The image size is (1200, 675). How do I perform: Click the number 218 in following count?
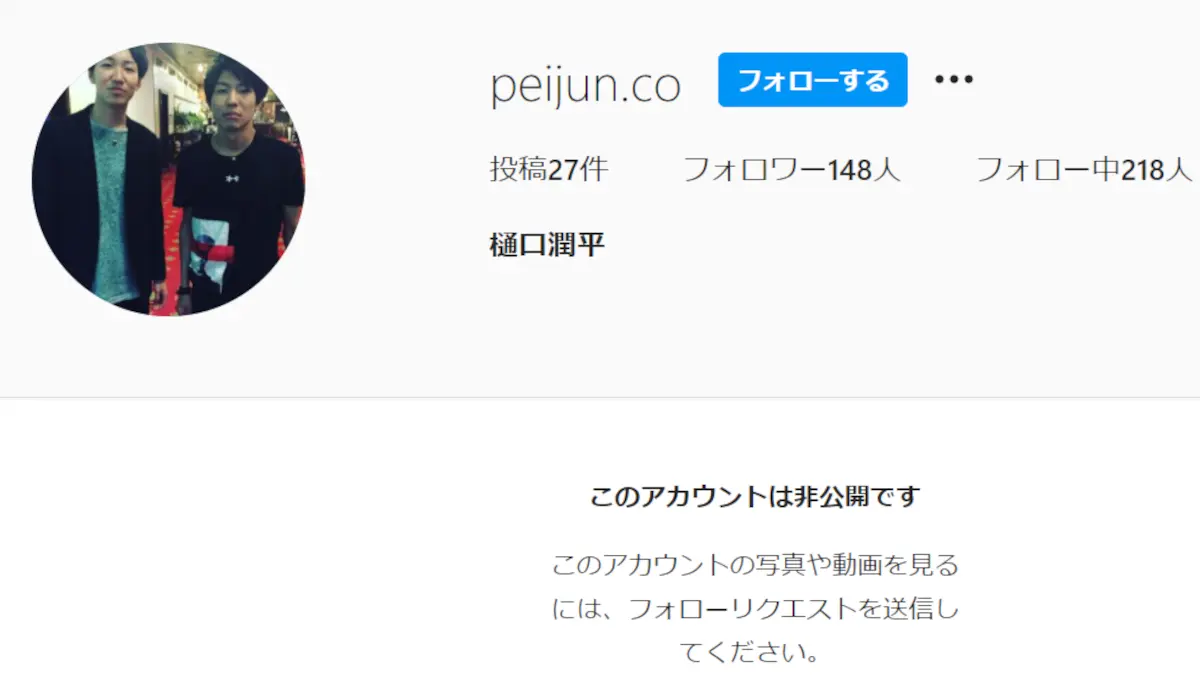coord(1143,170)
